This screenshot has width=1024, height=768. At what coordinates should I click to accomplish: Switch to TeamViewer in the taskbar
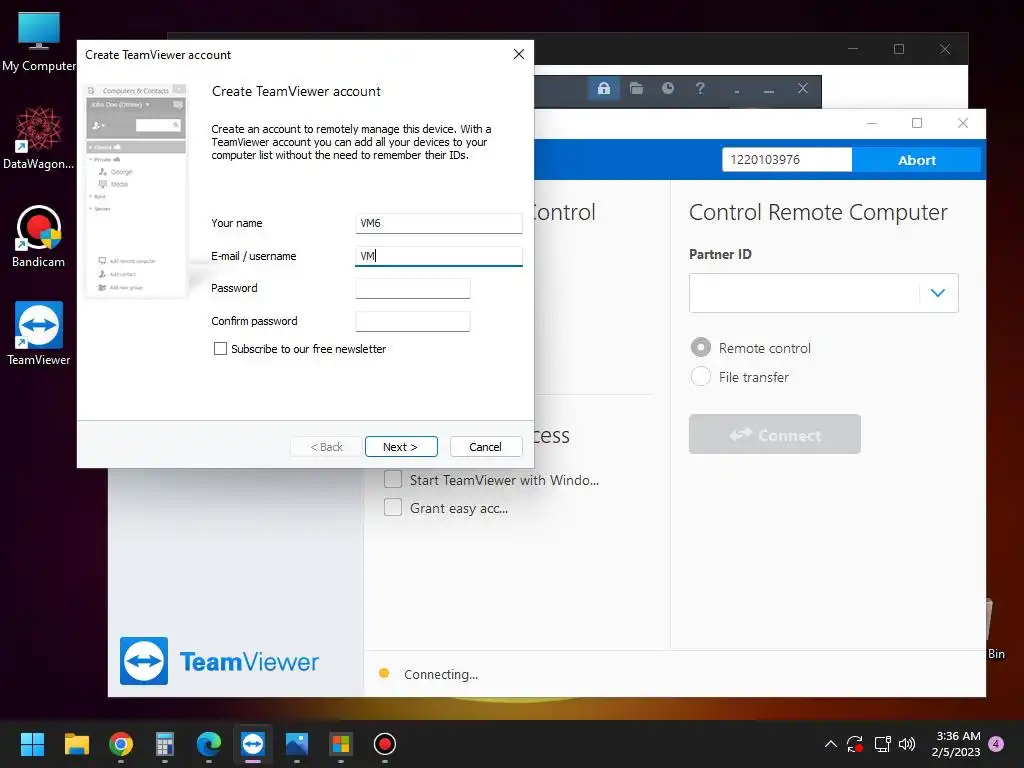(253, 744)
